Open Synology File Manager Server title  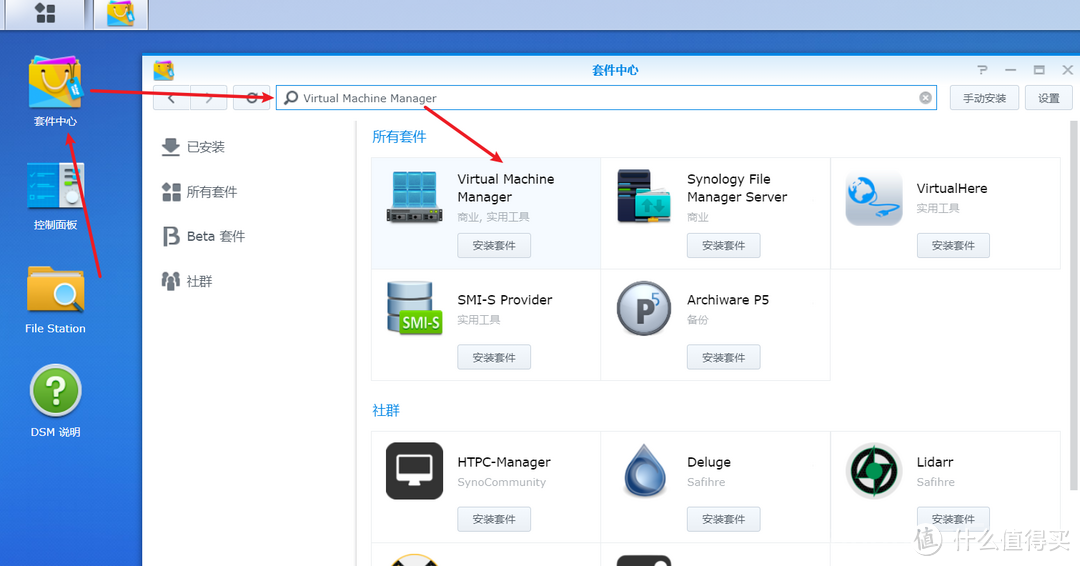tap(737, 188)
